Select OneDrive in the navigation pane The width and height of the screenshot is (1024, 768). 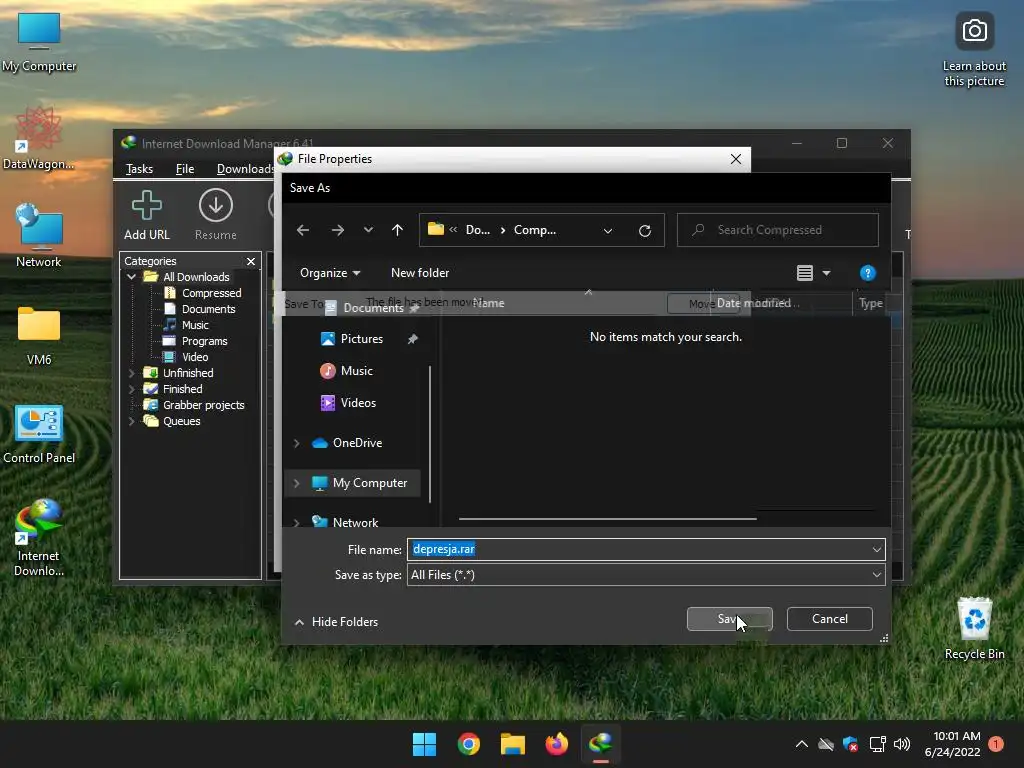(357, 443)
